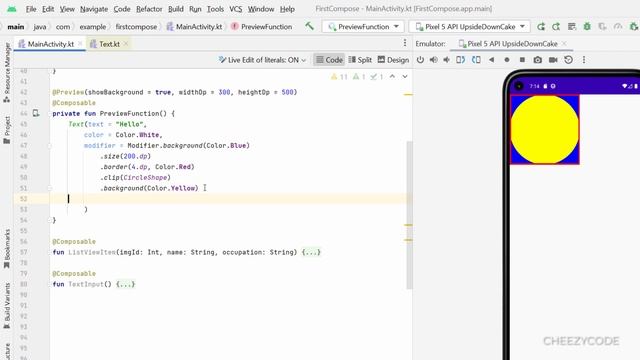Open the VCS menu
This screenshot has height=360, width=640.
pyautogui.click(x=236, y=9)
